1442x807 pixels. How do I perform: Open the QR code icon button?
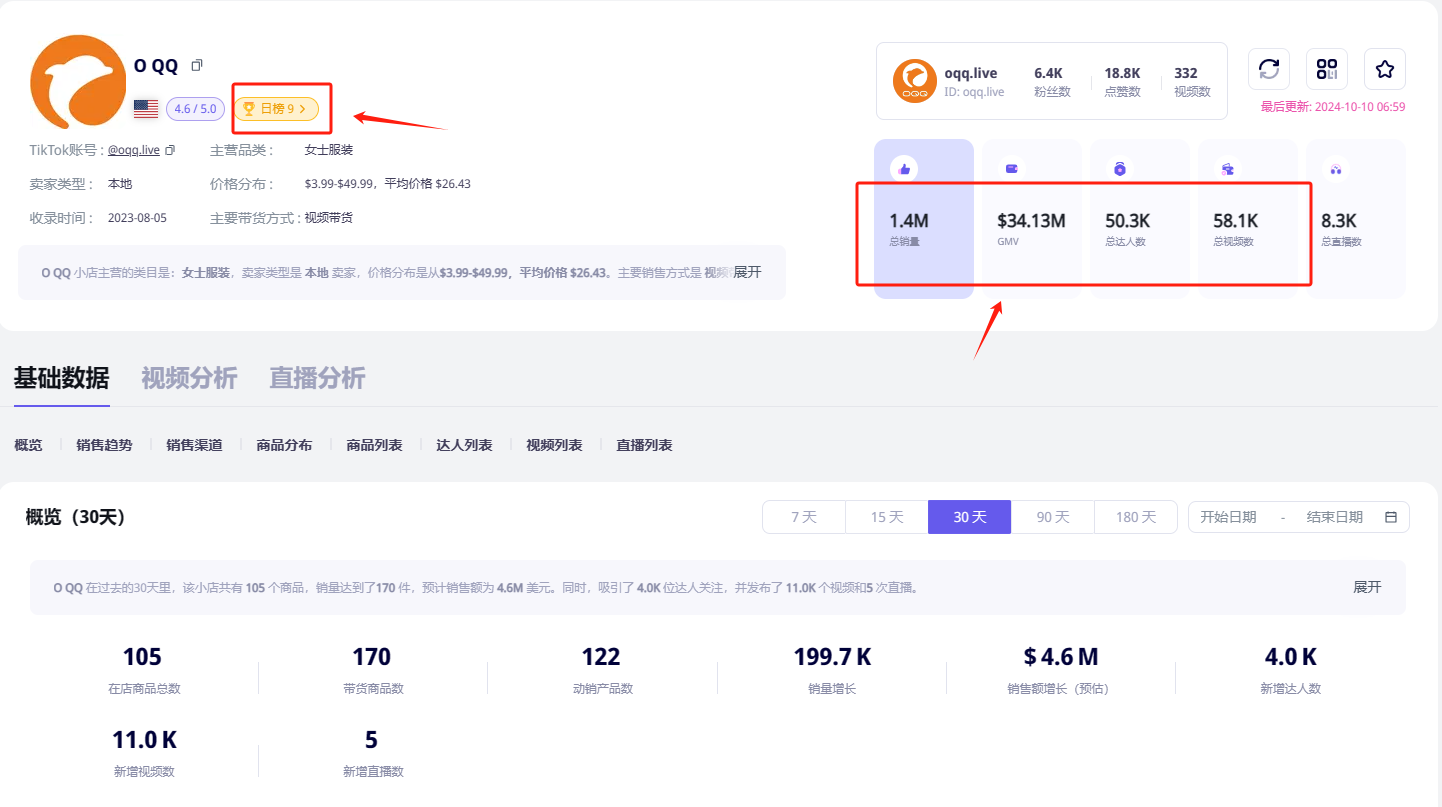point(1326,69)
